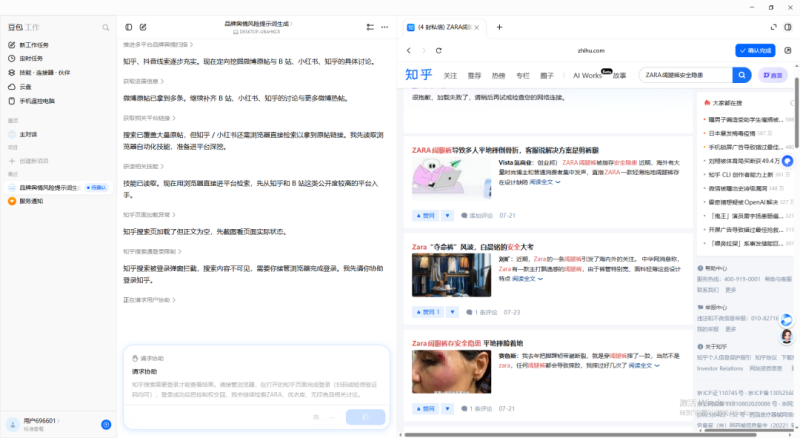The width and height of the screenshot is (800, 438).
Task: Expand the 研读相关技能 step
Action: [143, 166]
